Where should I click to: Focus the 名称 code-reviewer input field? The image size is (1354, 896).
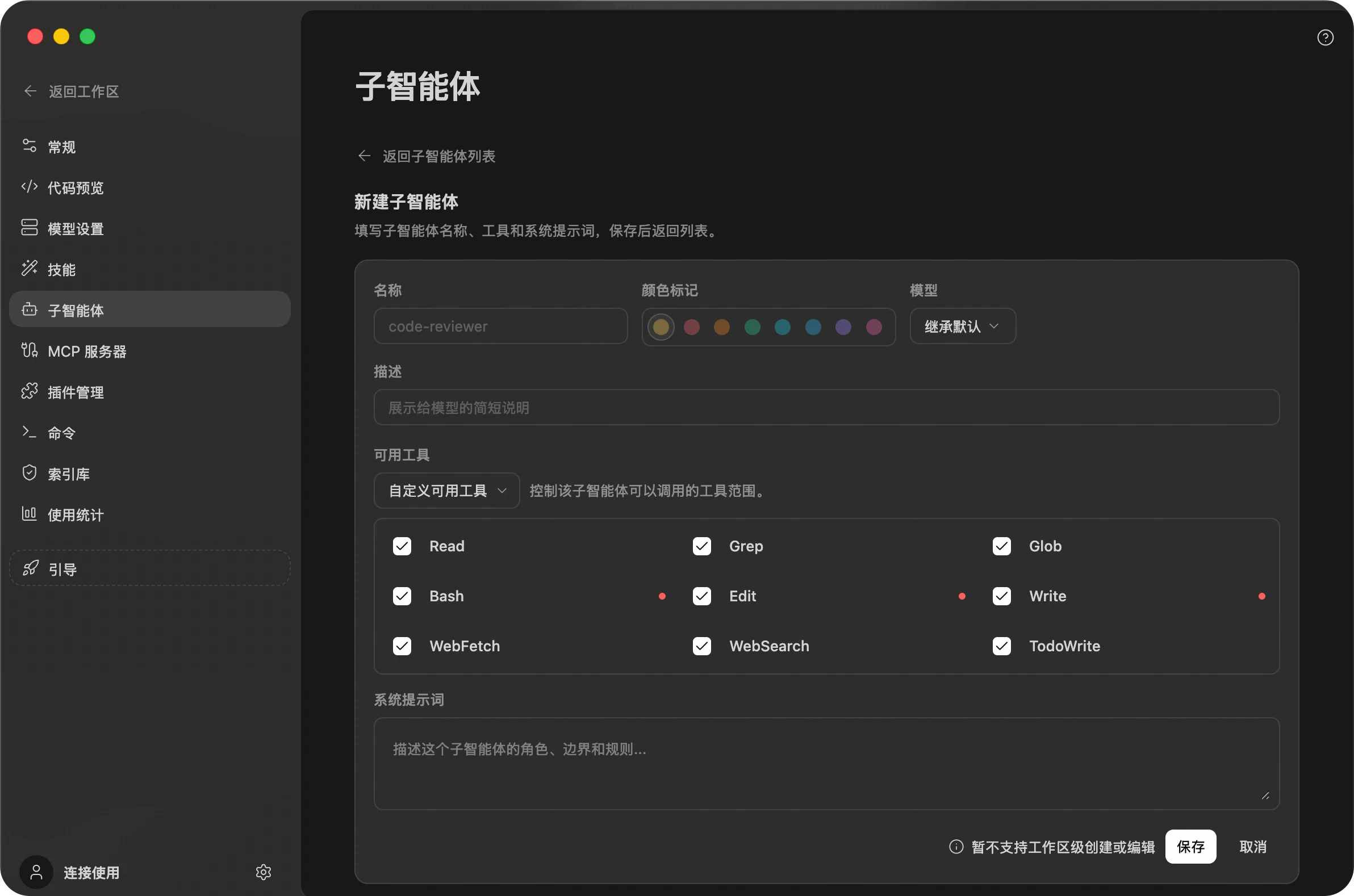click(500, 326)
